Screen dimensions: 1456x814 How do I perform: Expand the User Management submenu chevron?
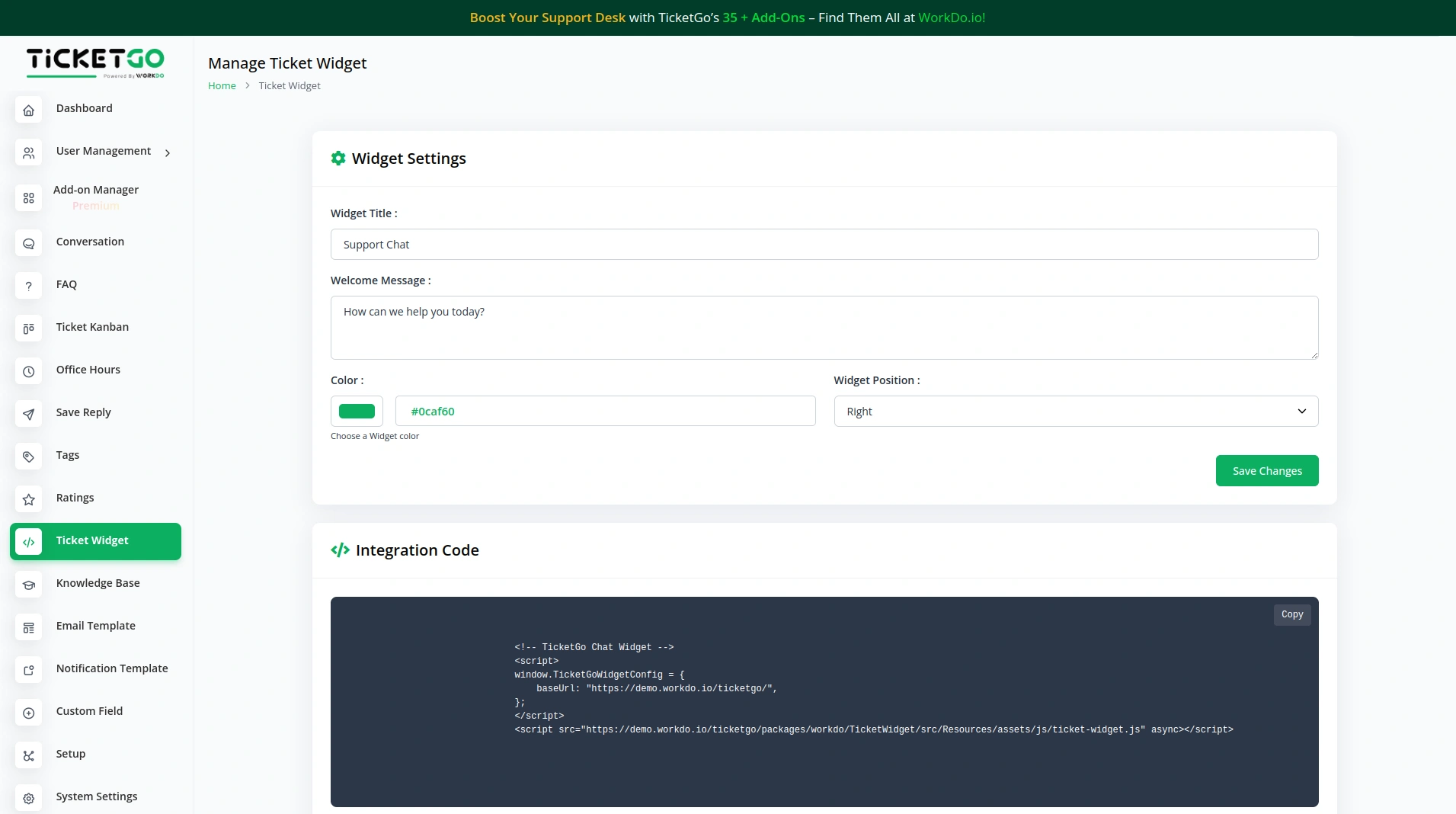click(168, 153)
